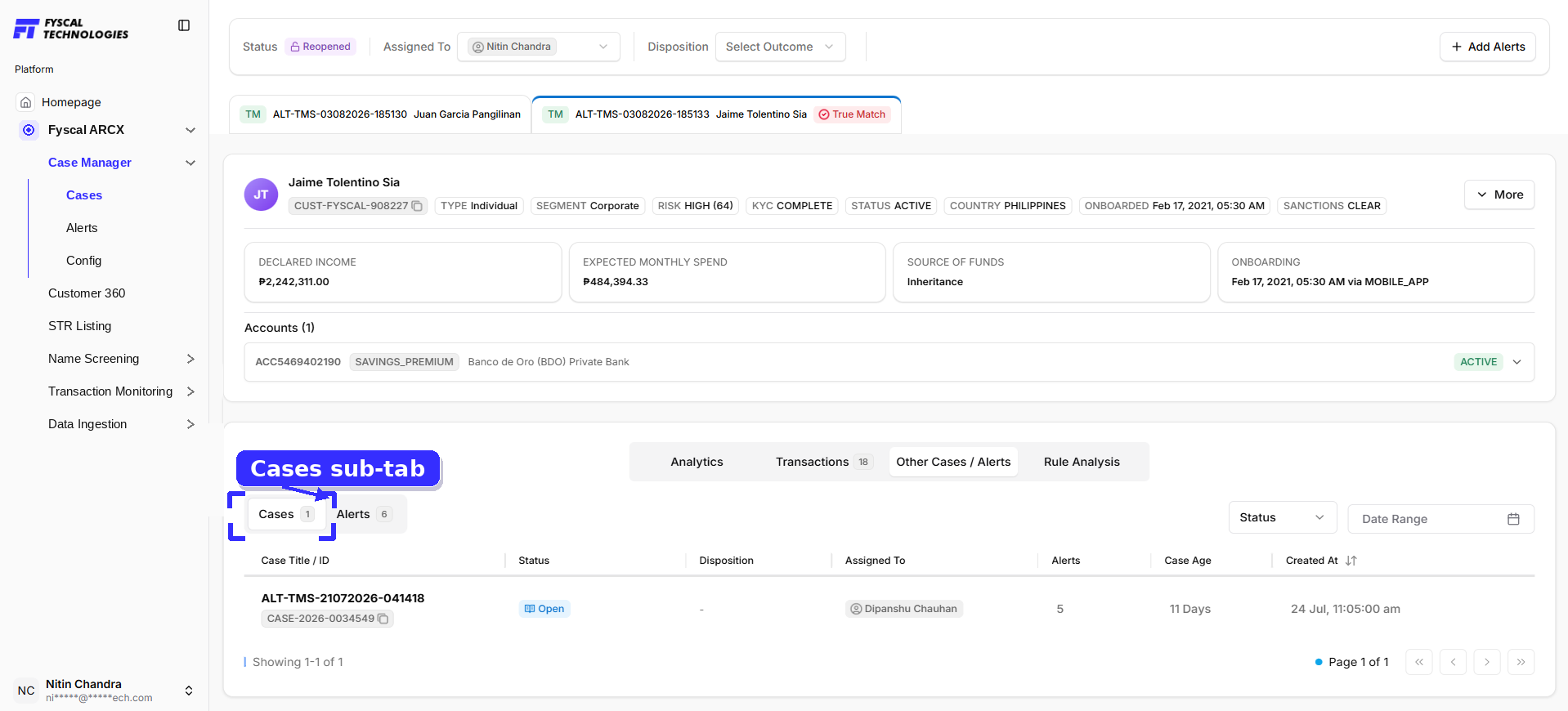Go to STR Listing

79,326
